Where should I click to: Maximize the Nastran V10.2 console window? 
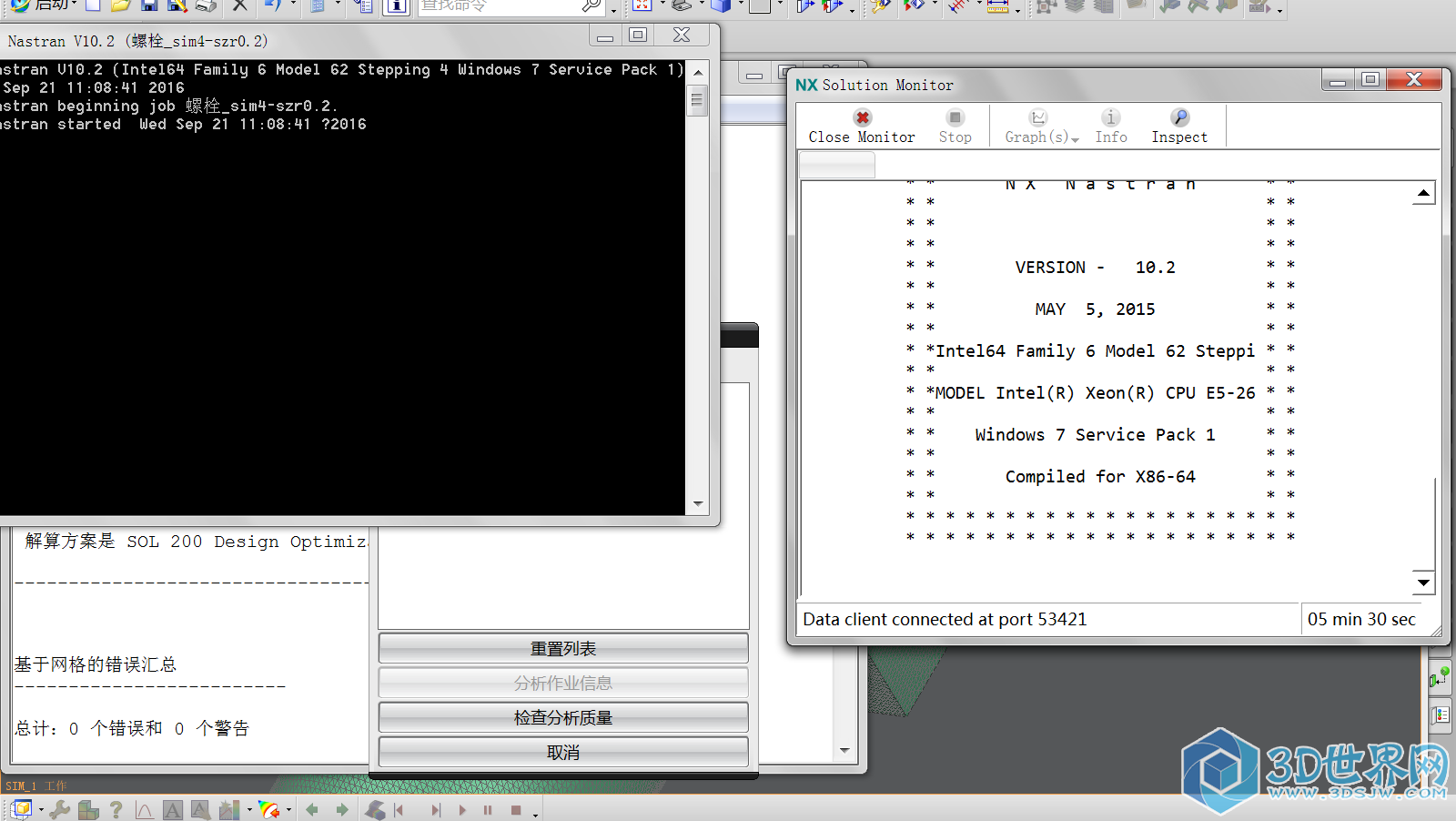point(638,35)
